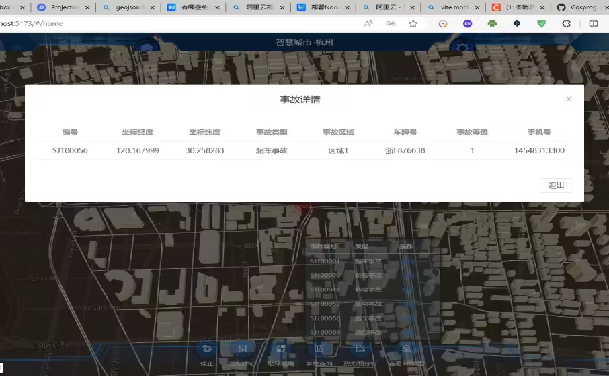
Task: Select the longitude value 120.167999
Action: [137, 150]
